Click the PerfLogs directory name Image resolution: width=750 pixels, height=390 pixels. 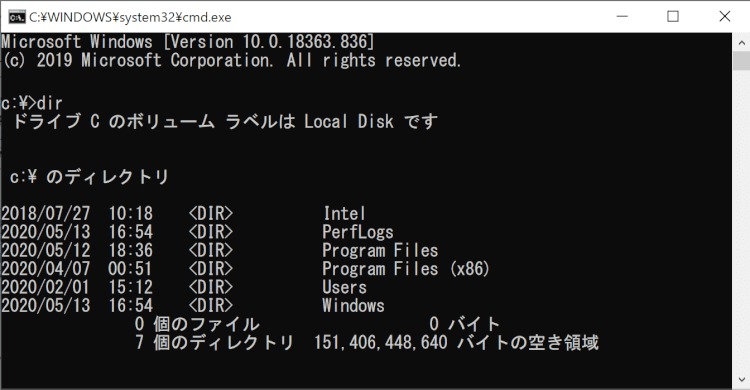[x=358, y=232]
